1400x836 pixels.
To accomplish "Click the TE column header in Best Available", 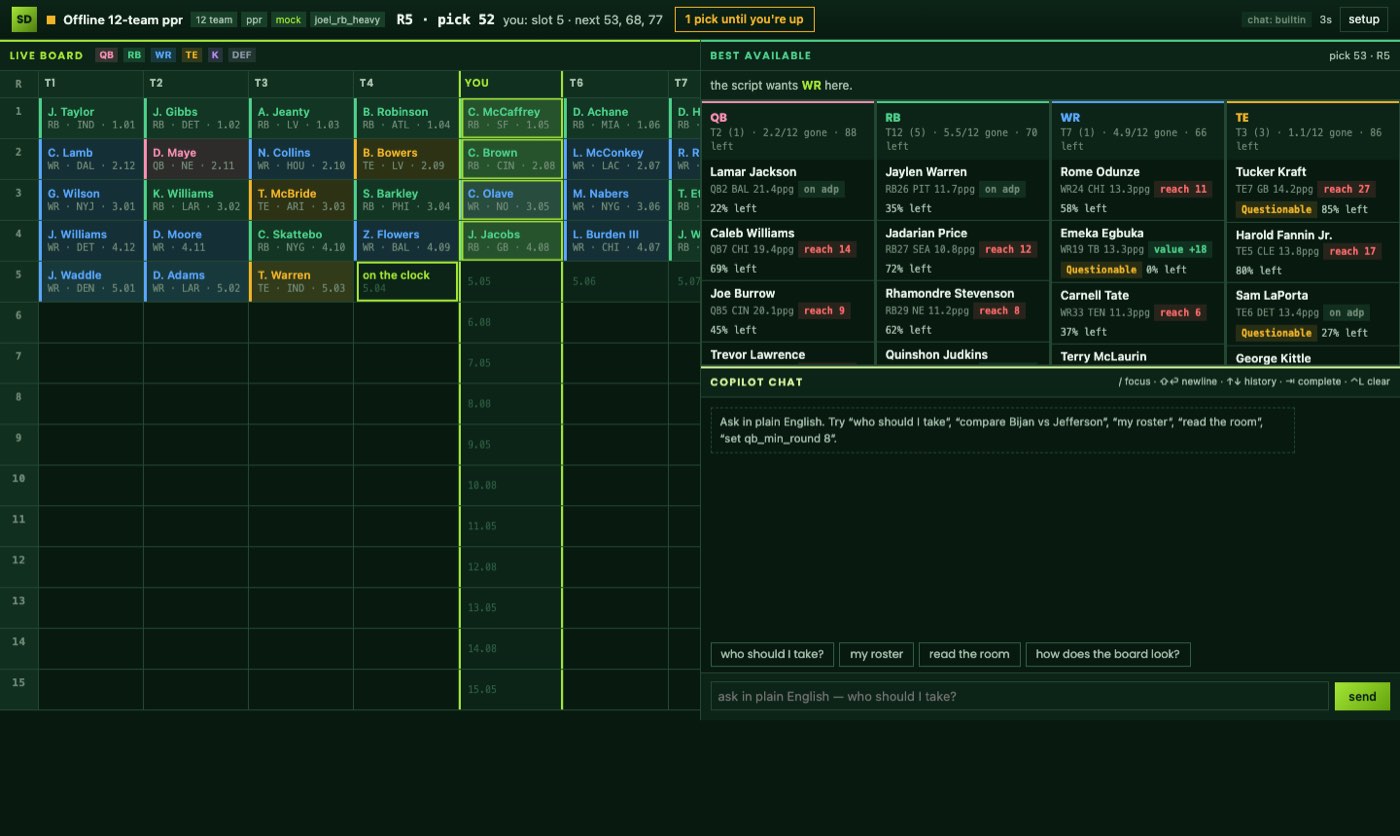I will tap(1312, 131).
